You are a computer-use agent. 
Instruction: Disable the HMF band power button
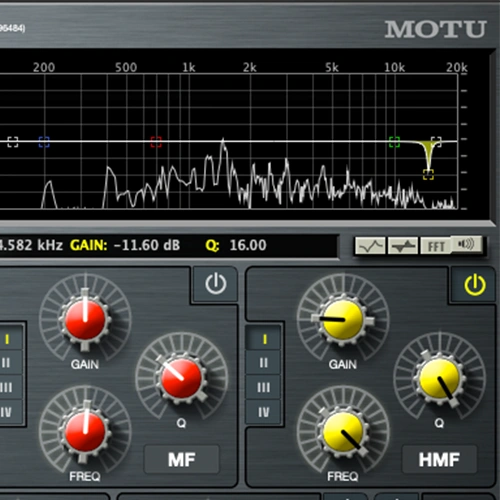pos(475,285)
